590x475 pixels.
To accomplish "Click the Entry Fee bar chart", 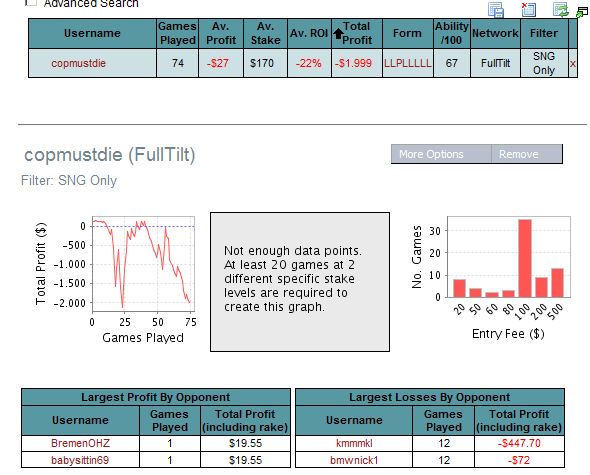I will point(508,257).
